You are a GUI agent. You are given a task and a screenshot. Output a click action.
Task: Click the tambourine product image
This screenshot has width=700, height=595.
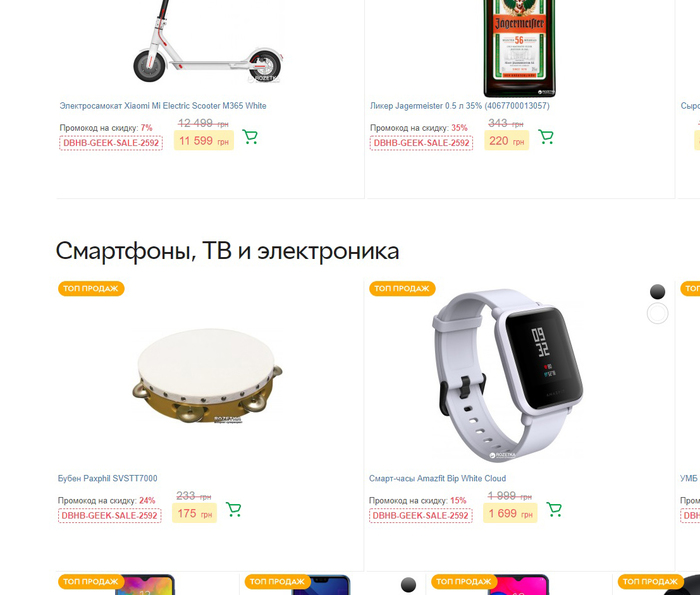click(x=208, y=376)
